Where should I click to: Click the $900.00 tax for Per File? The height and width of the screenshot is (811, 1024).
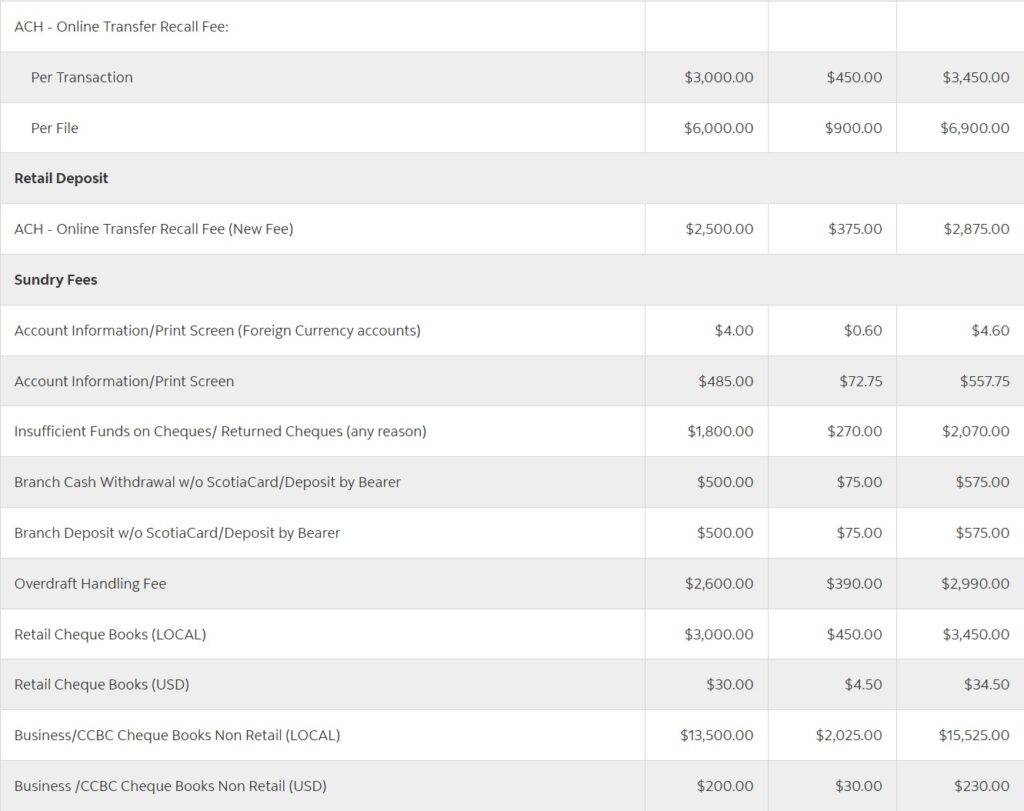pyautogui.click(x=853, y=128)
